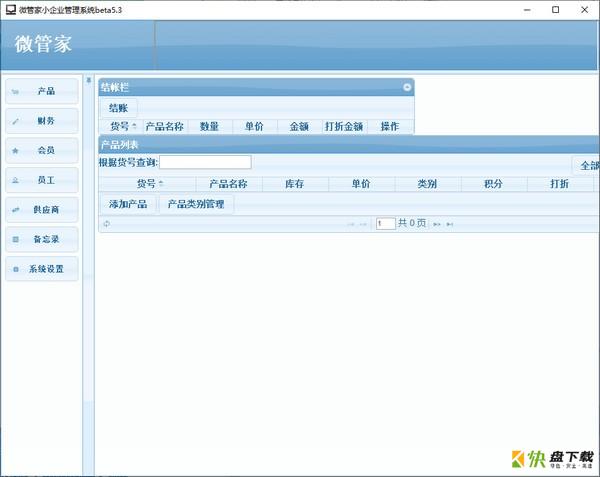Click 单价 header in product list

click(x=361, y=184)
